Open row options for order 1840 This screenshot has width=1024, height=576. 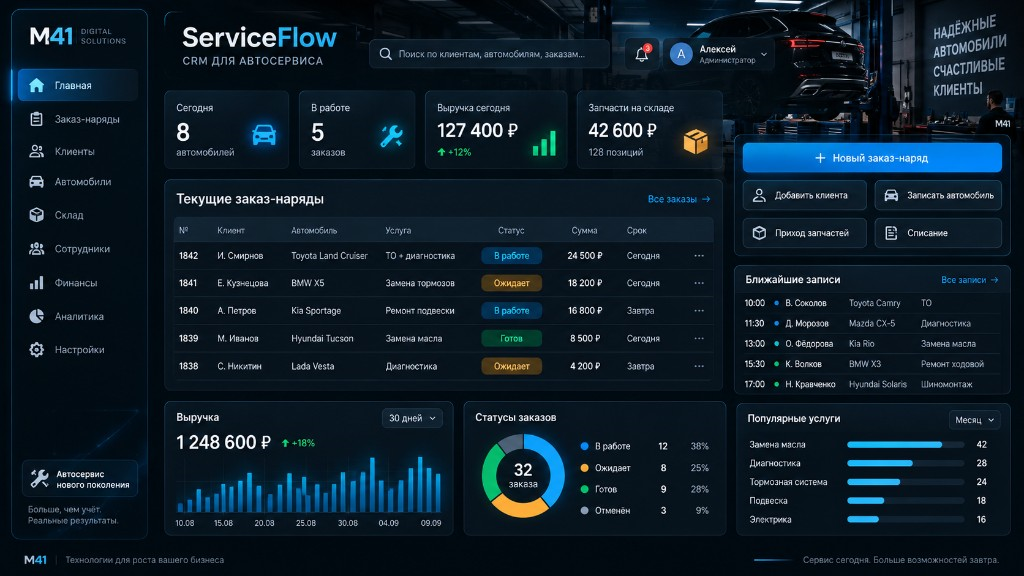(x=699, y=311)
